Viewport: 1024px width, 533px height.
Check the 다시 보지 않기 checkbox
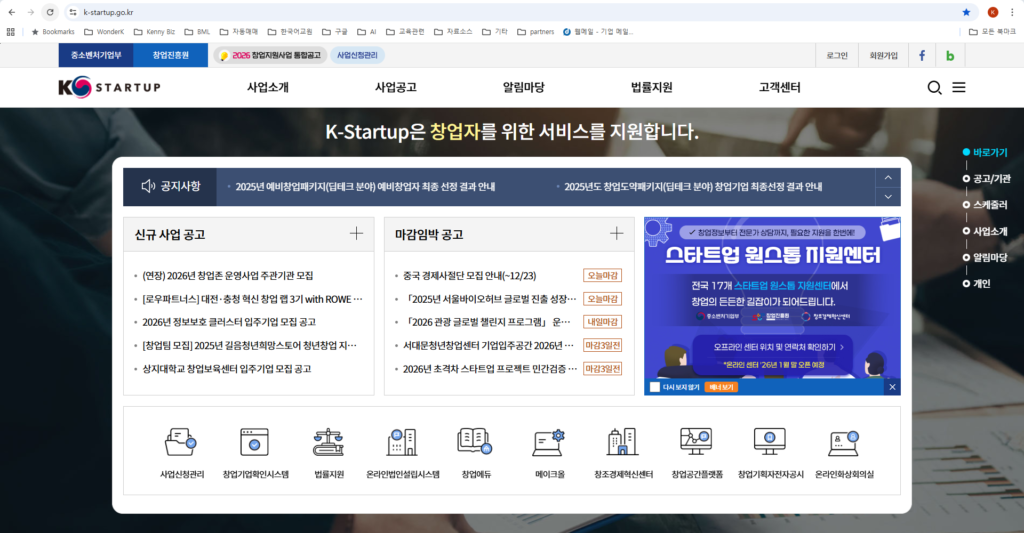(655, 387)
